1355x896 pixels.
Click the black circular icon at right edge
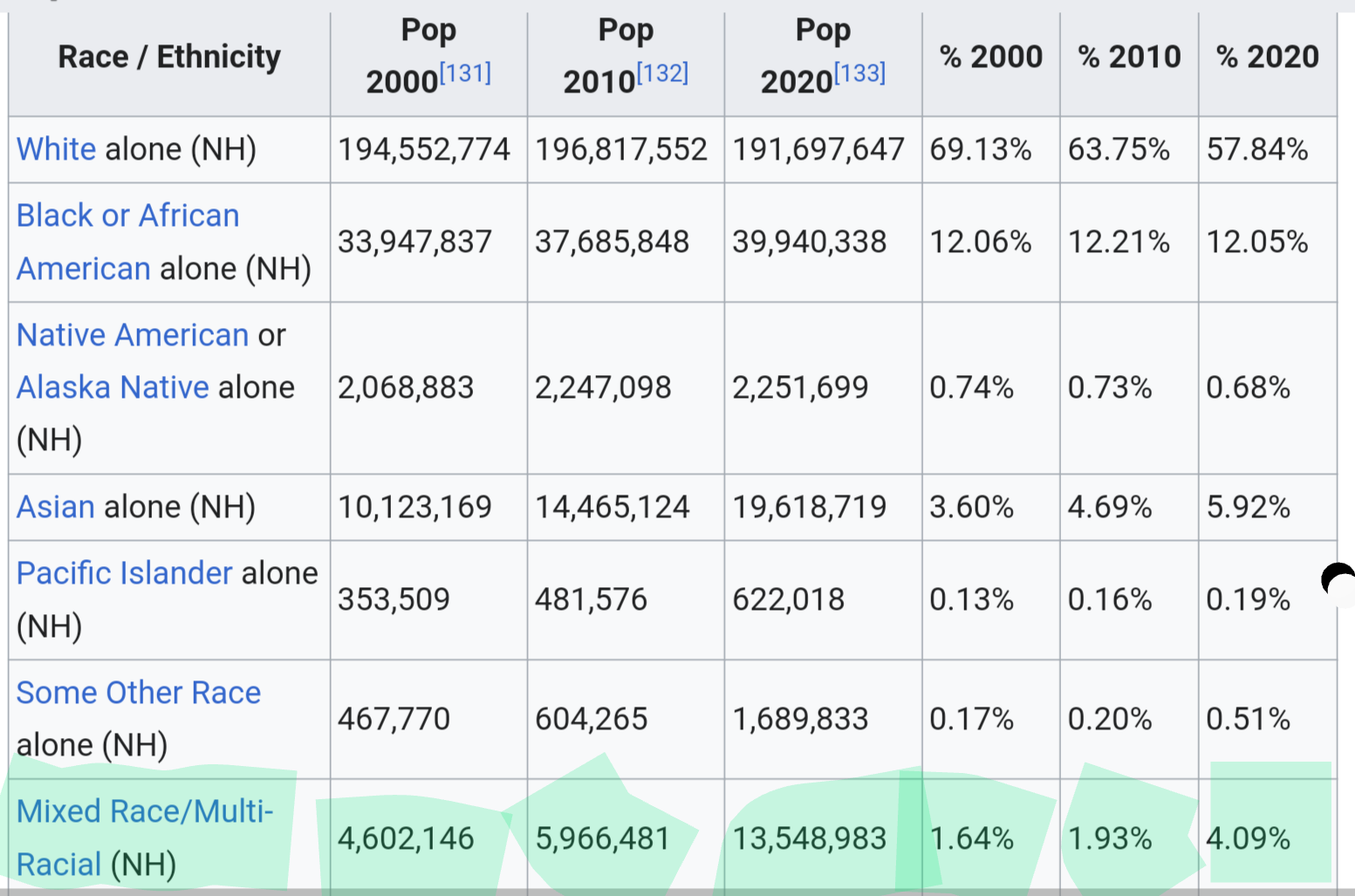(1338, 582)
